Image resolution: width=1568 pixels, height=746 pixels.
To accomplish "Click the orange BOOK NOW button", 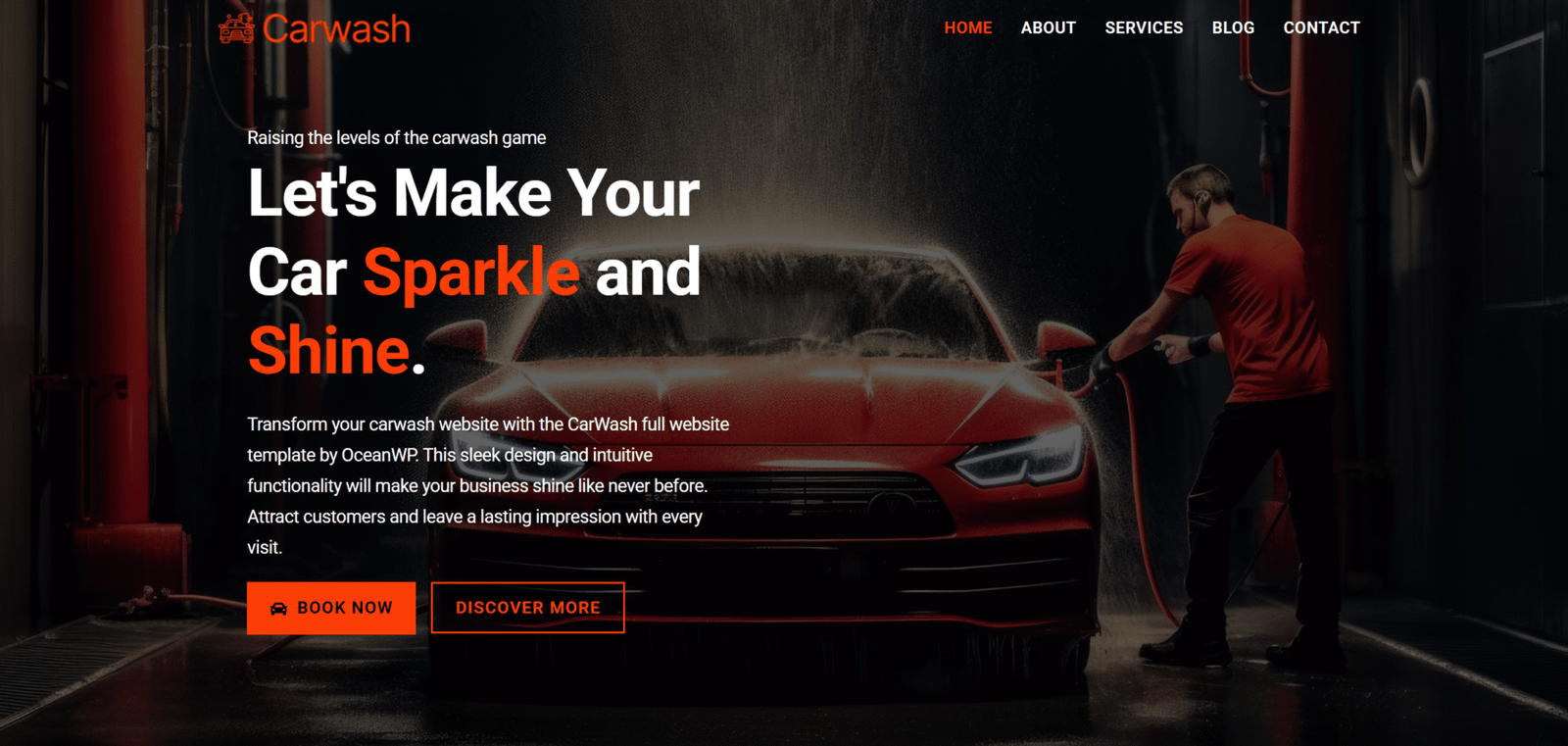I will point(331,608).
